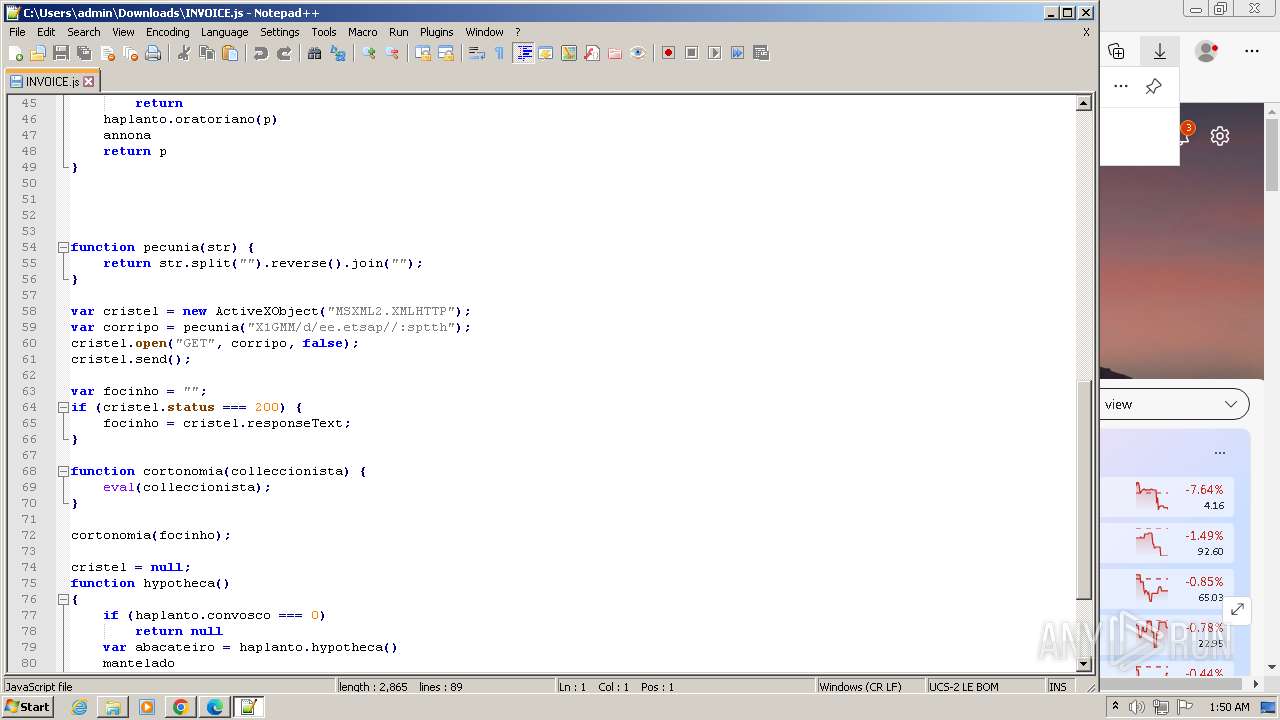Open the Encoding menu
The width and height of the screenshot is (1280, 720).
coord(167,32)
